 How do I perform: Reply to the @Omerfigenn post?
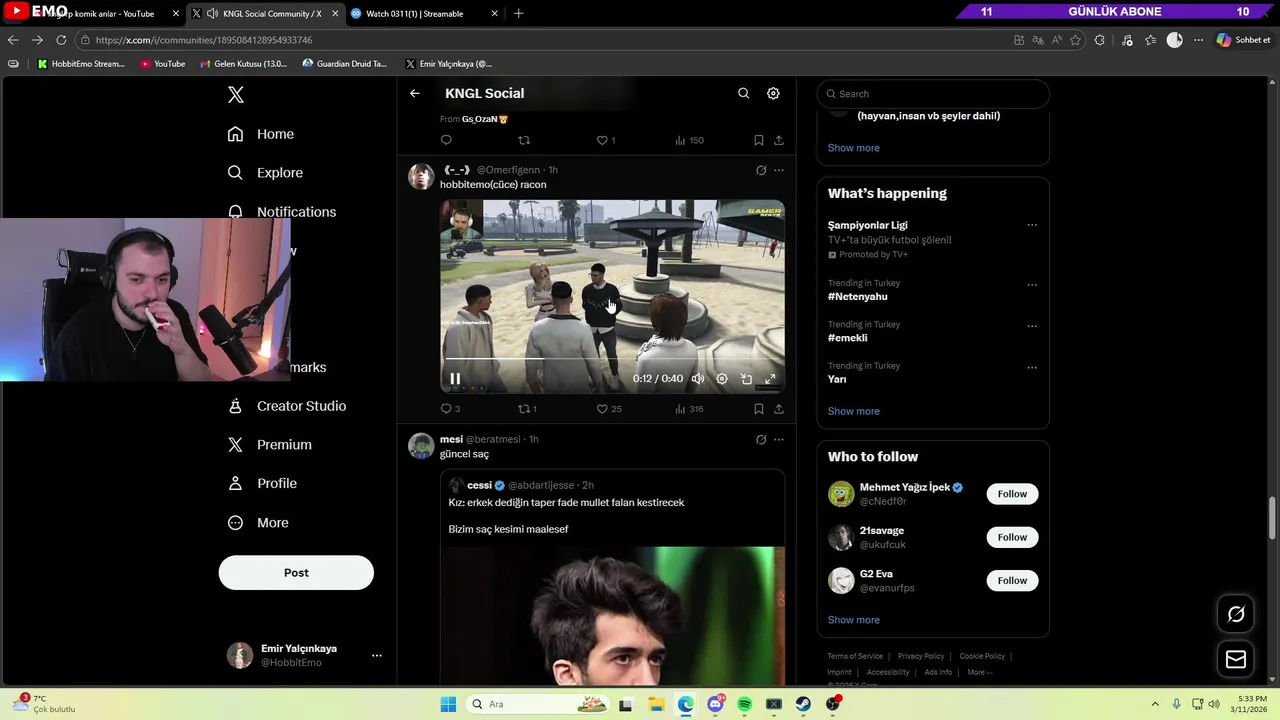(x=450, y=409)
